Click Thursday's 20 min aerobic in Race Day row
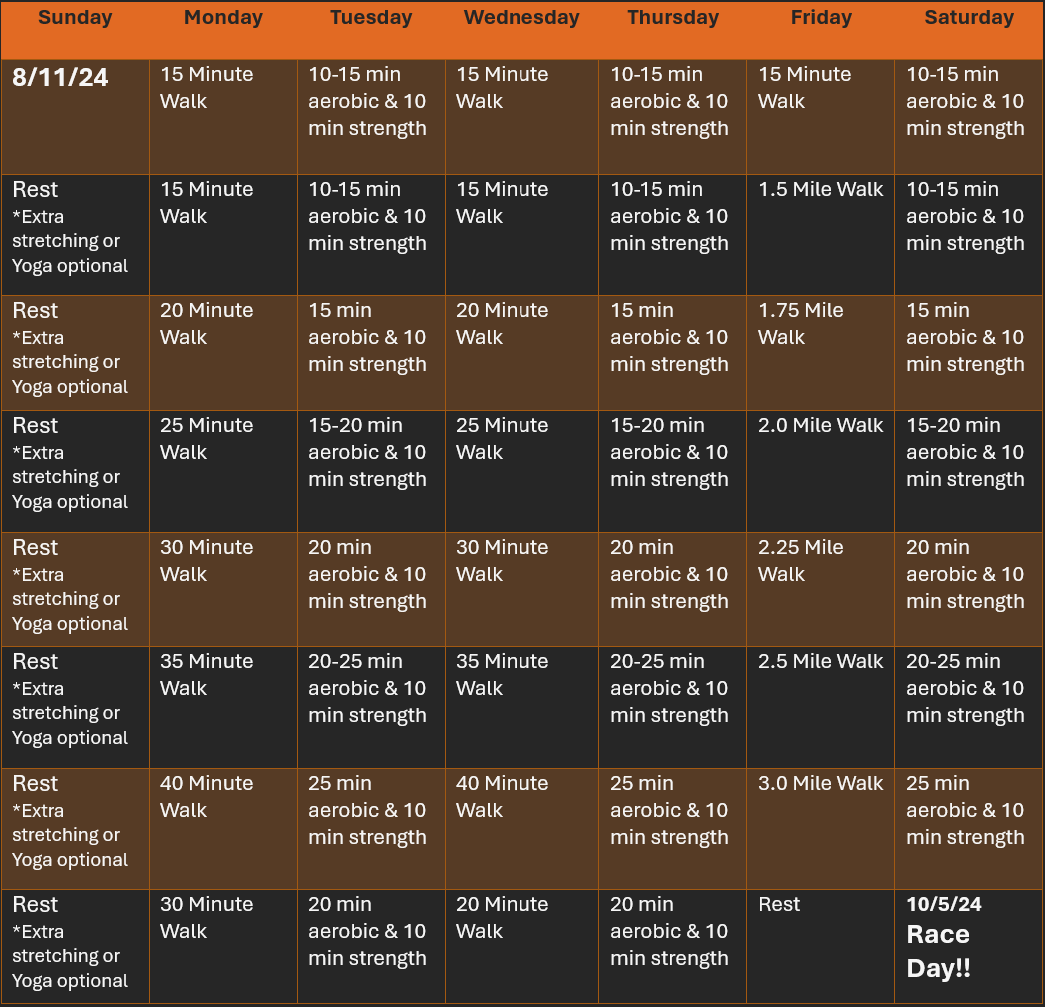Image resolution: width=1045 pixels, height=1007 pixels. point(672,946)
